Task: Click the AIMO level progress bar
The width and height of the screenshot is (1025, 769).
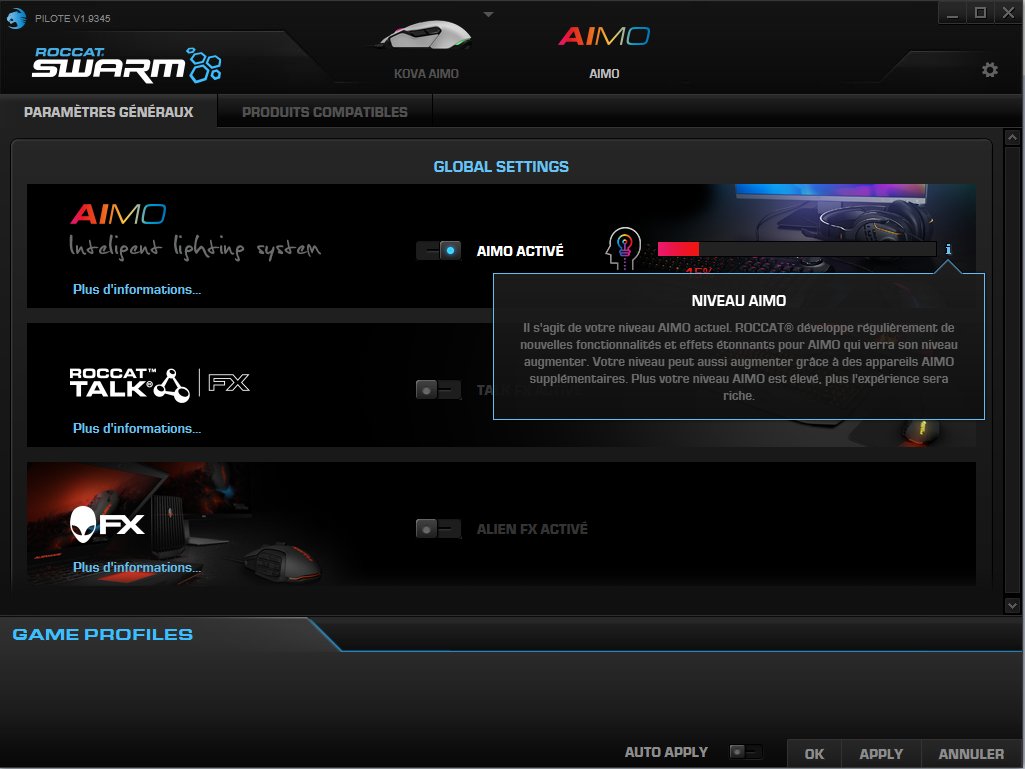Action: (795, 247)
